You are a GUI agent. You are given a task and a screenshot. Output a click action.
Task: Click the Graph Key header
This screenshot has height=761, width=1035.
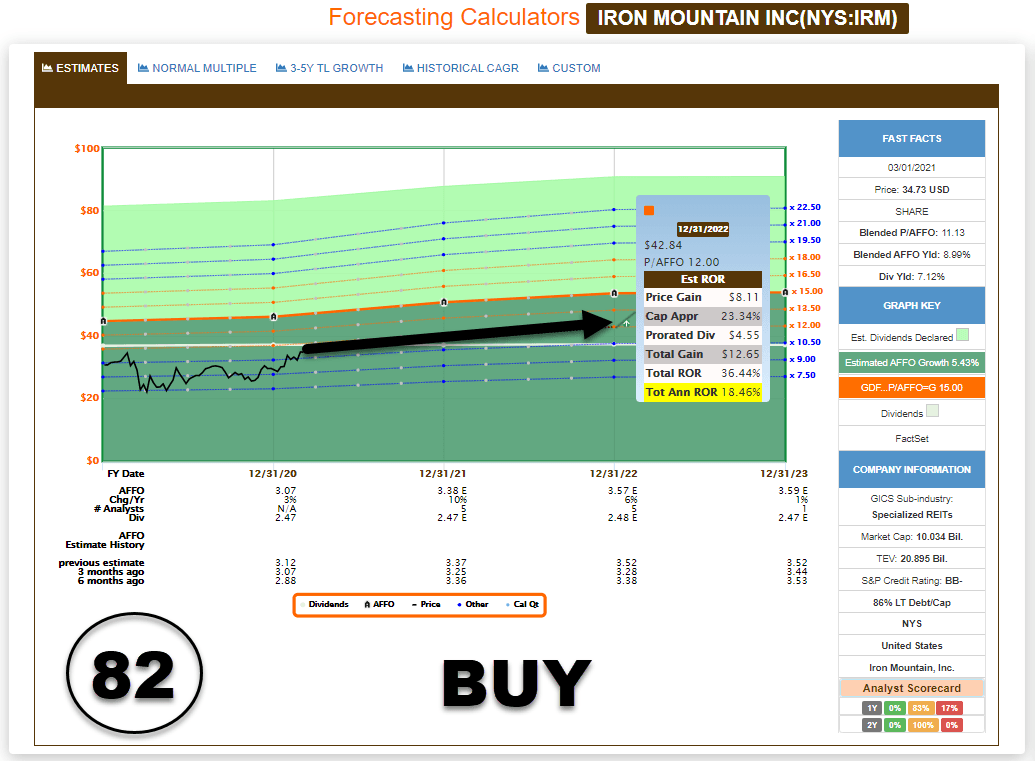tap(912, 306)
